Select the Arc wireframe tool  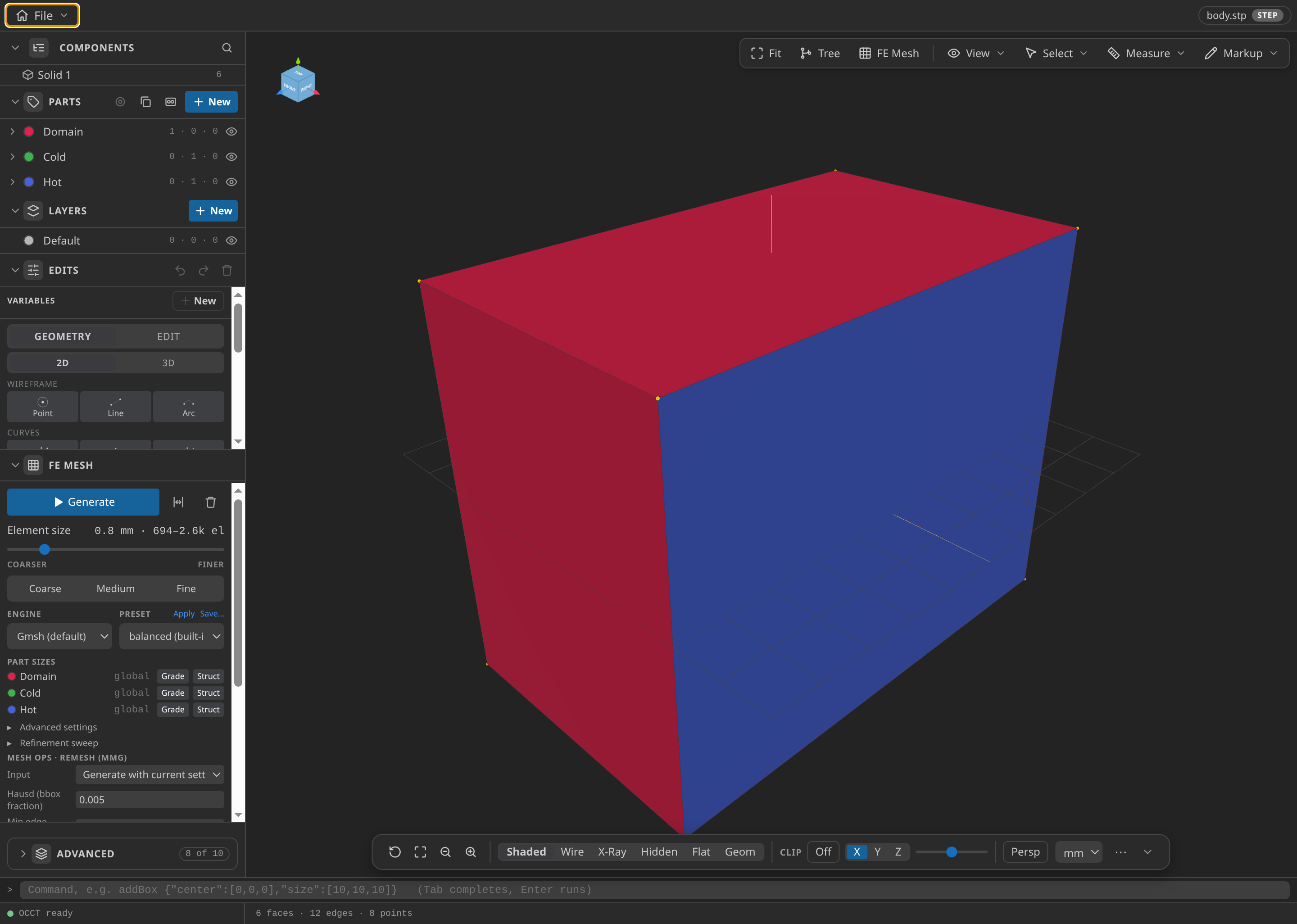pos(188,407)
